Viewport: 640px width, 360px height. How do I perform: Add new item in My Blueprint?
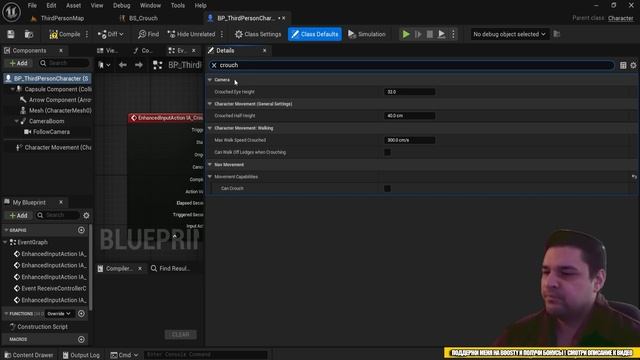pos(18,215)
